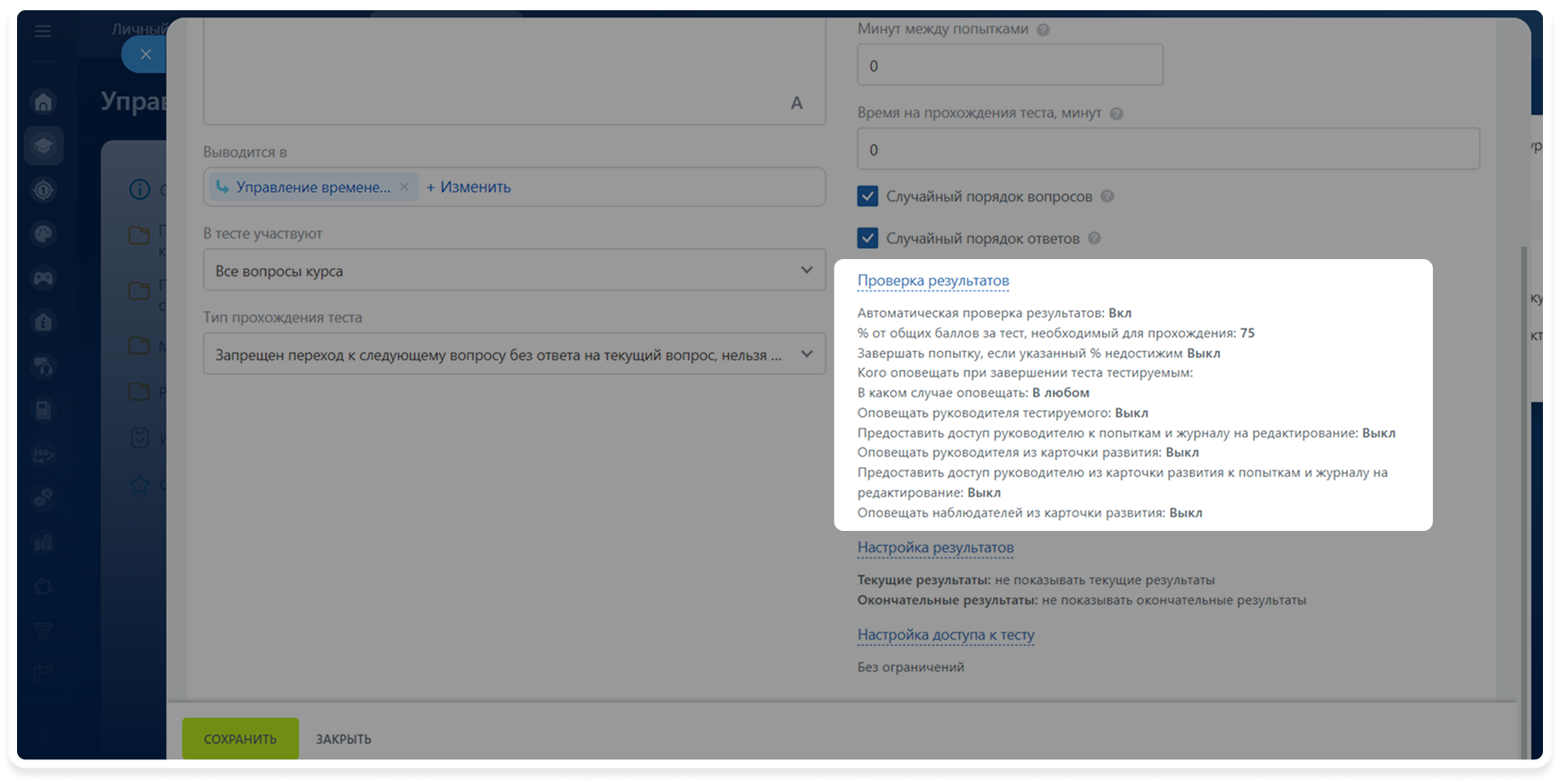Open the hamburger menu in the sidebar
Image resolution: width=1560 pixels, height=784 pixels.
point(43,32)
